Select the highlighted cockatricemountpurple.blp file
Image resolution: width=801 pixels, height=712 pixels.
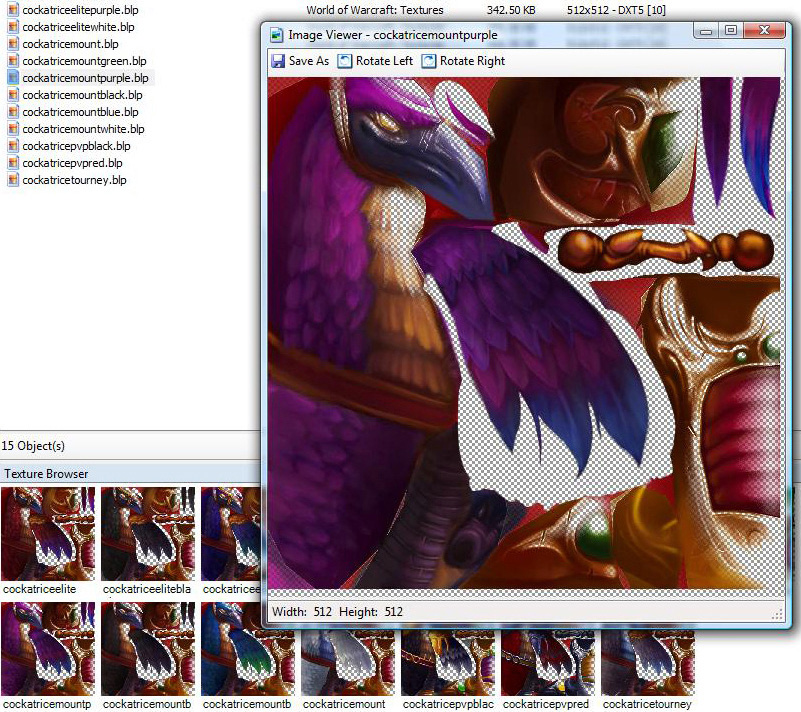(85, 78)
